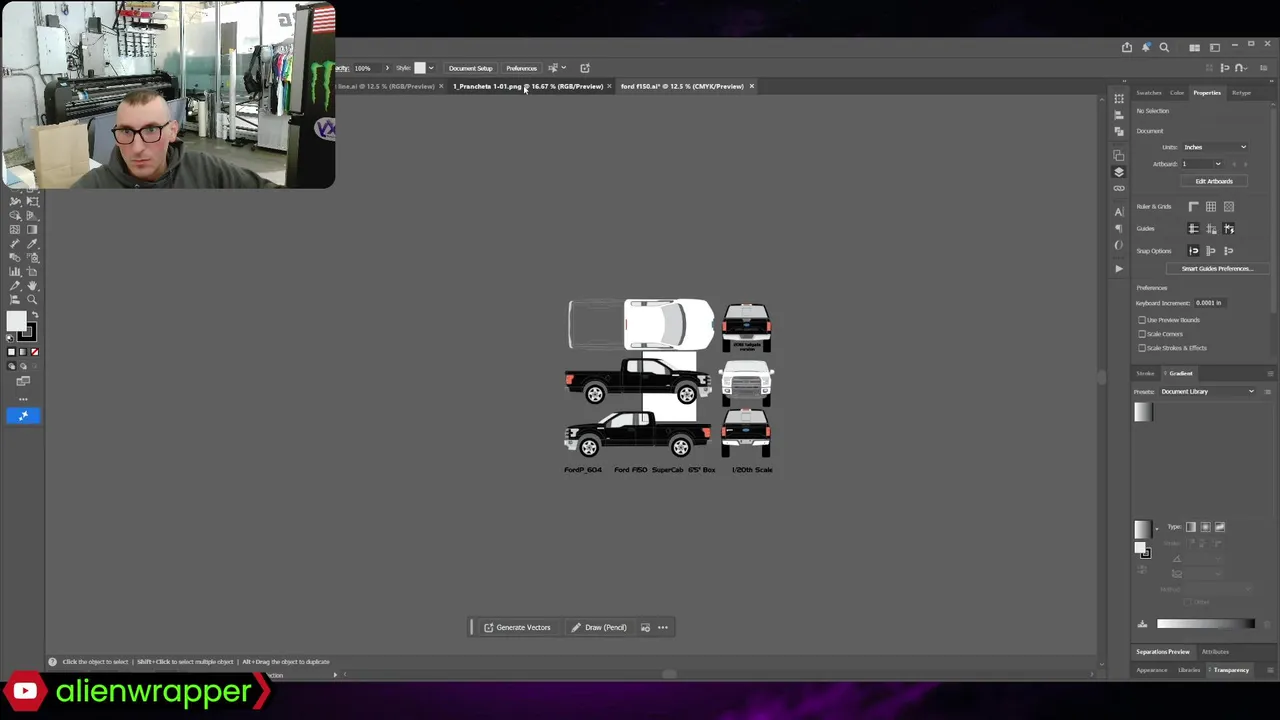1280x720 pixels.
Task: Click the Edit Artboards button
Action: (1214, 181)
